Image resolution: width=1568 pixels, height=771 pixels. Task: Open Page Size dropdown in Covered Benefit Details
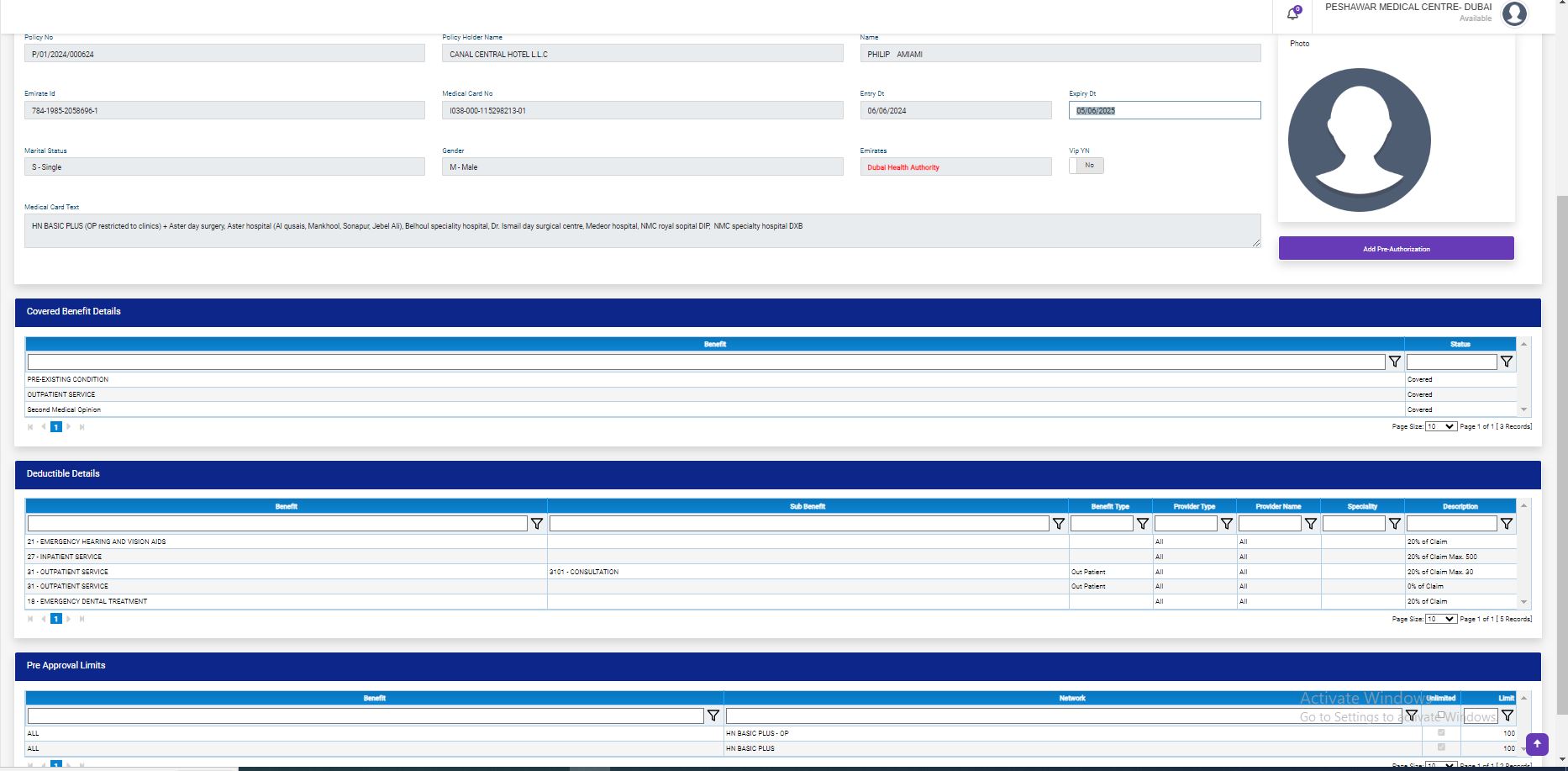coord(1440,427)
